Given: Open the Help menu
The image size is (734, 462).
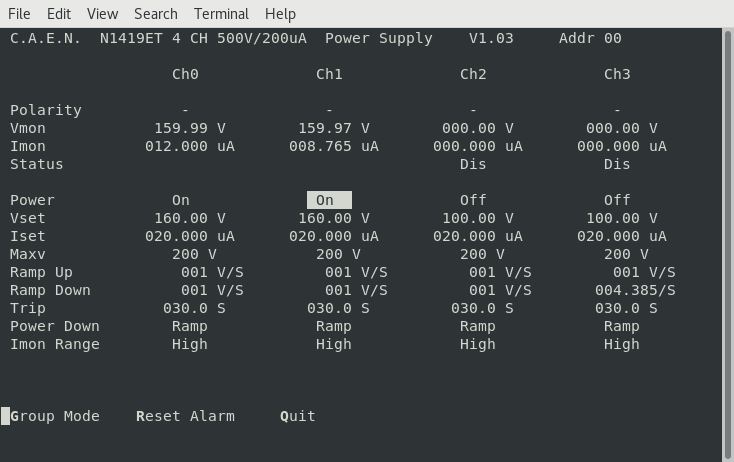Looking at the screenshot, I should tap(280, 14).
